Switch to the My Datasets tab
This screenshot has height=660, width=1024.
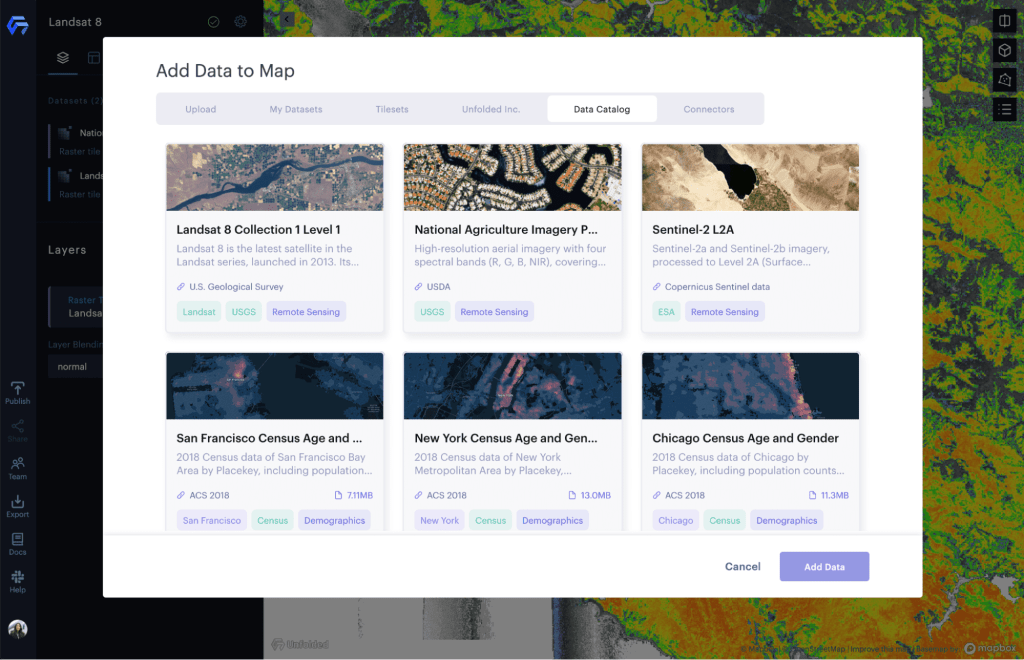pos(296,109)
